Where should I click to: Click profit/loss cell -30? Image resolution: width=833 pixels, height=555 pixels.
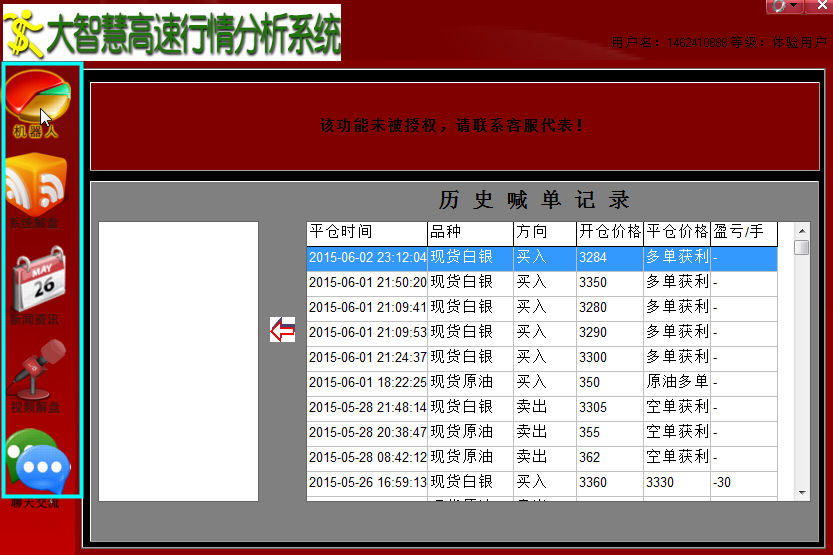(744, 483)
